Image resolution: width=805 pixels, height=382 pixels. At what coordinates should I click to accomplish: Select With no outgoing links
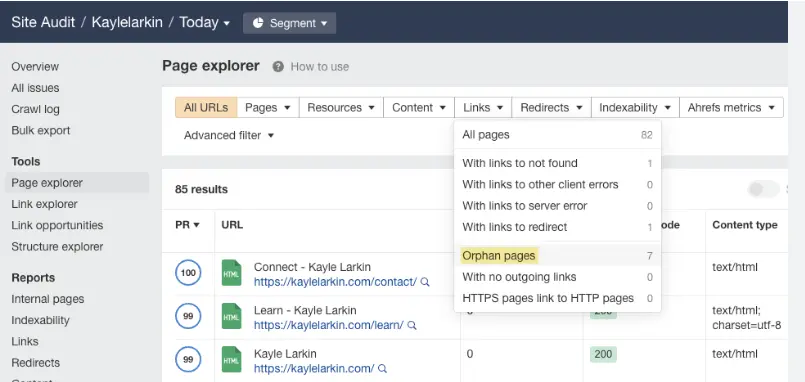[x=558, y=277]
